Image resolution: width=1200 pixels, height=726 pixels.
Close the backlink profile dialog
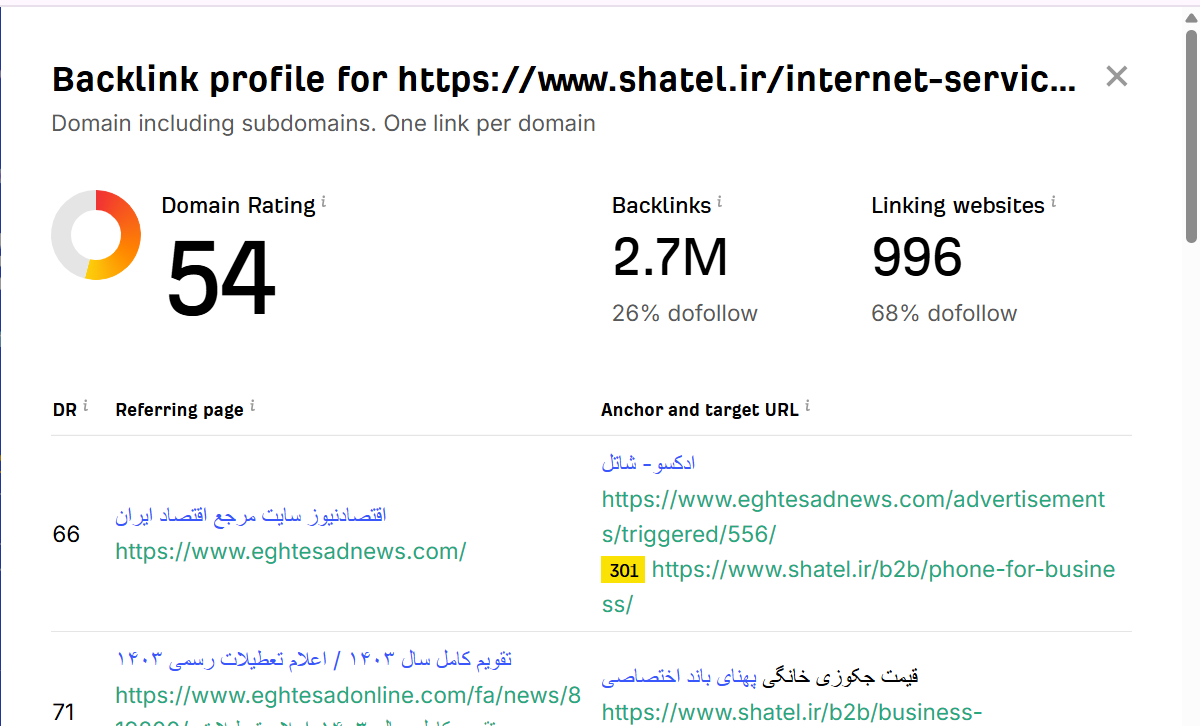1116,76
